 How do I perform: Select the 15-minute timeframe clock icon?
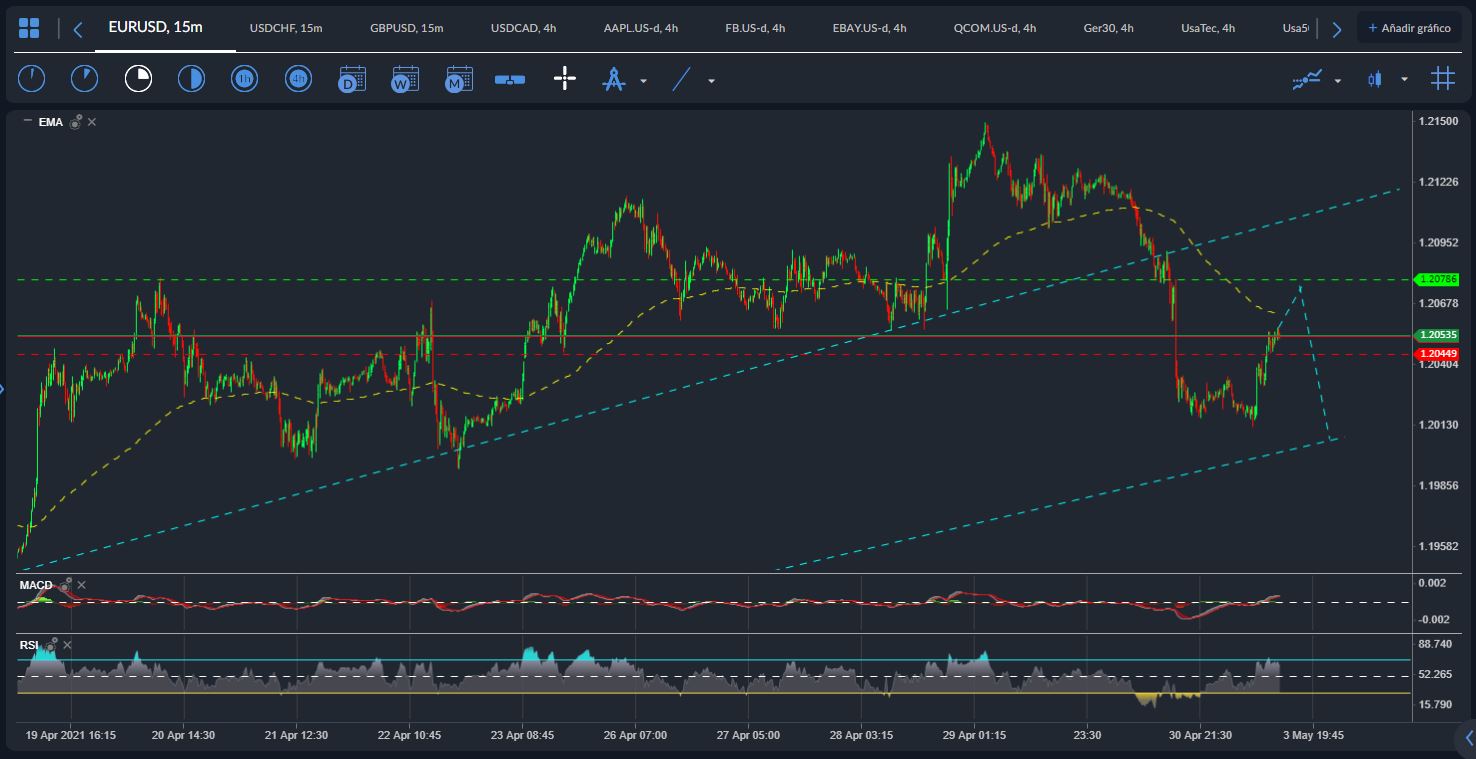click(x=138, y=78)
